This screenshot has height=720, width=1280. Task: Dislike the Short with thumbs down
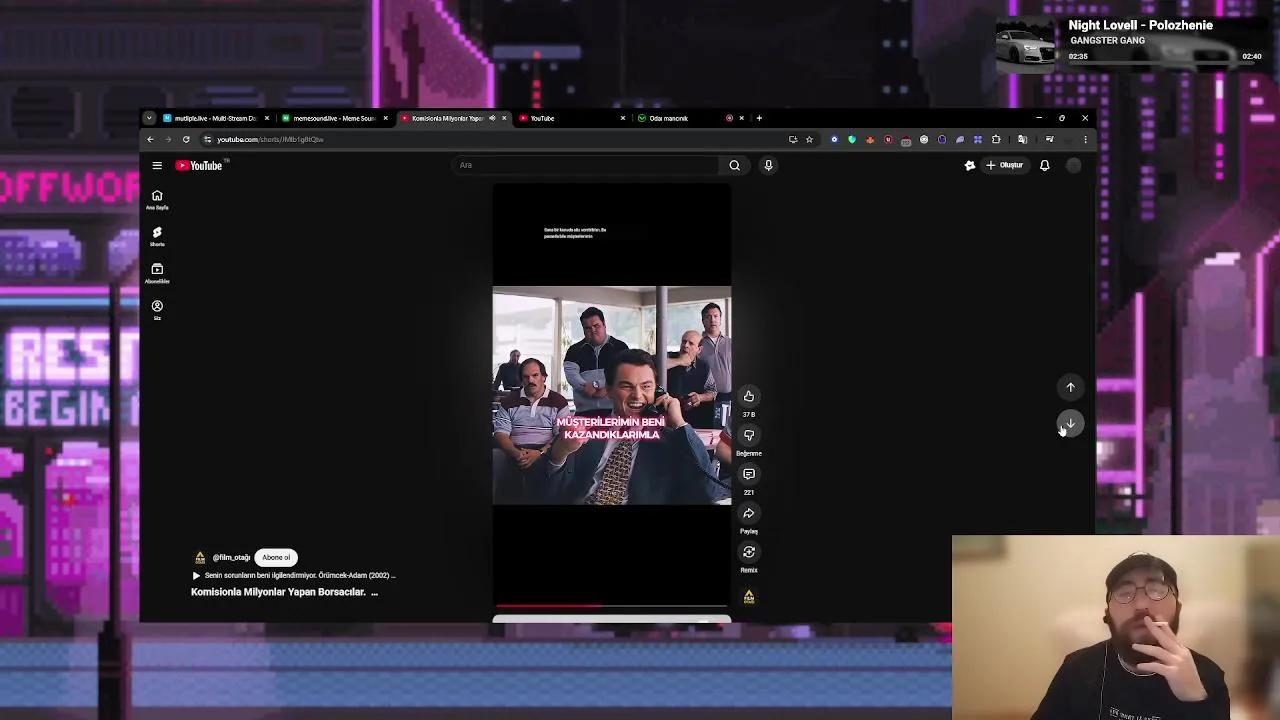(748, 435)
